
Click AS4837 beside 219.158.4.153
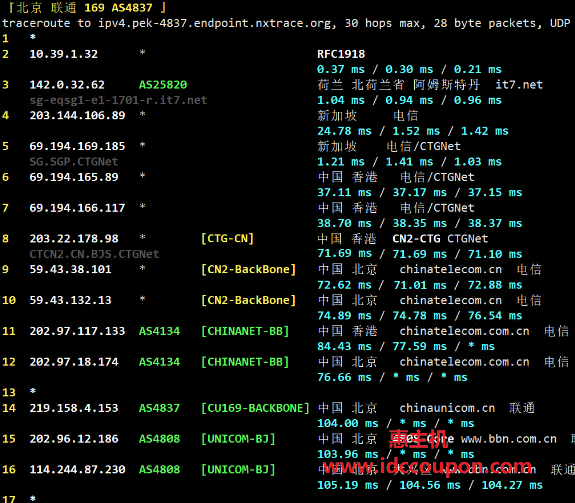click(159, 408)
